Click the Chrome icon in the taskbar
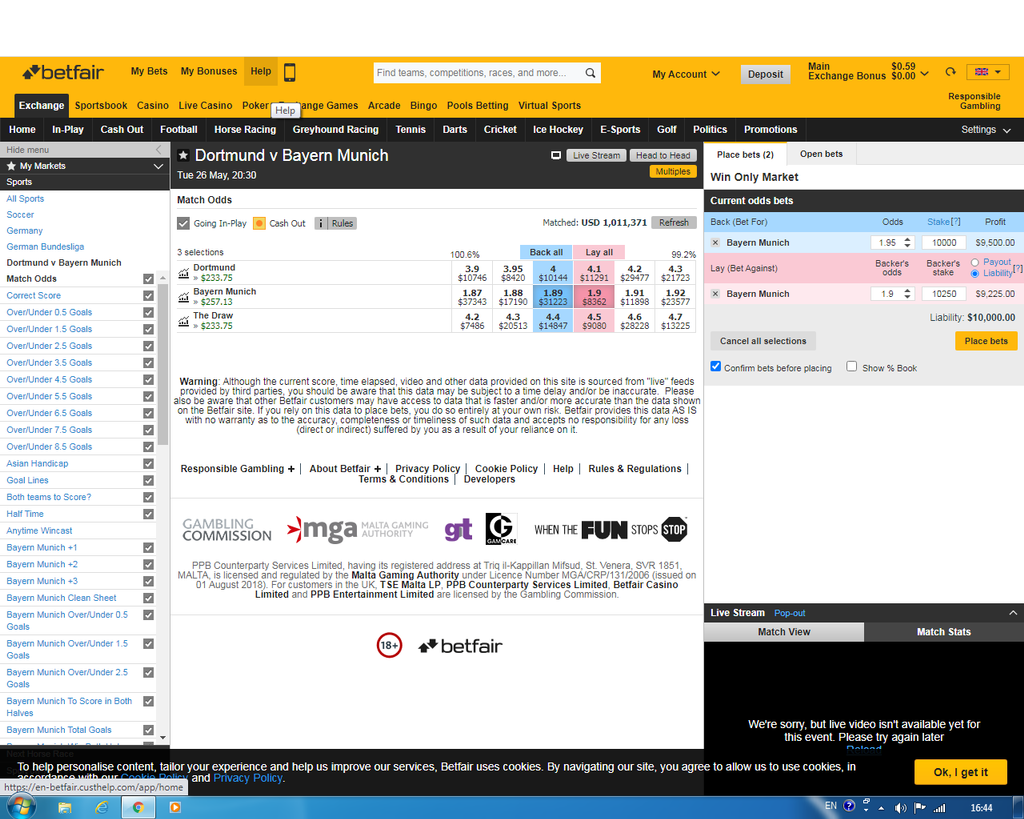The image size is (1024, 819). (138, 808)
